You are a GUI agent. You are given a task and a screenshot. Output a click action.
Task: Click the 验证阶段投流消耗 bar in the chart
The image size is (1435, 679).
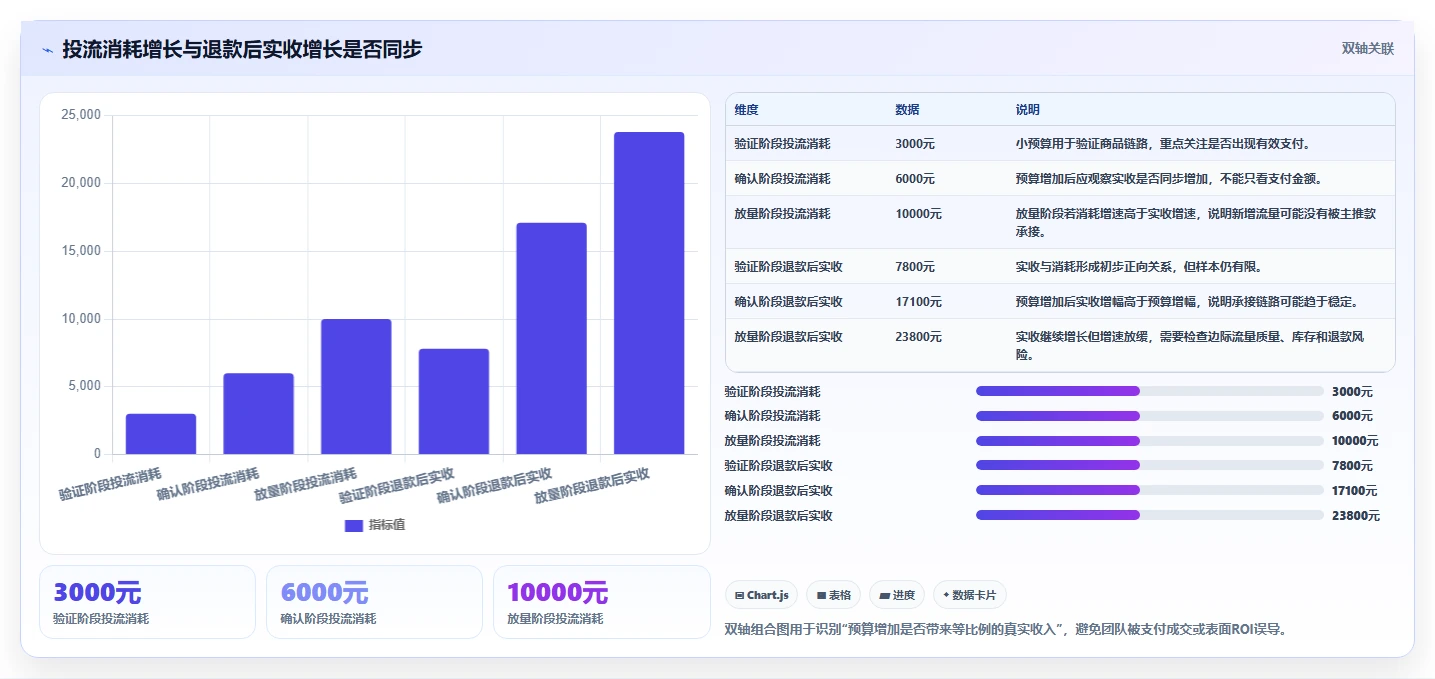pos(161,434)
